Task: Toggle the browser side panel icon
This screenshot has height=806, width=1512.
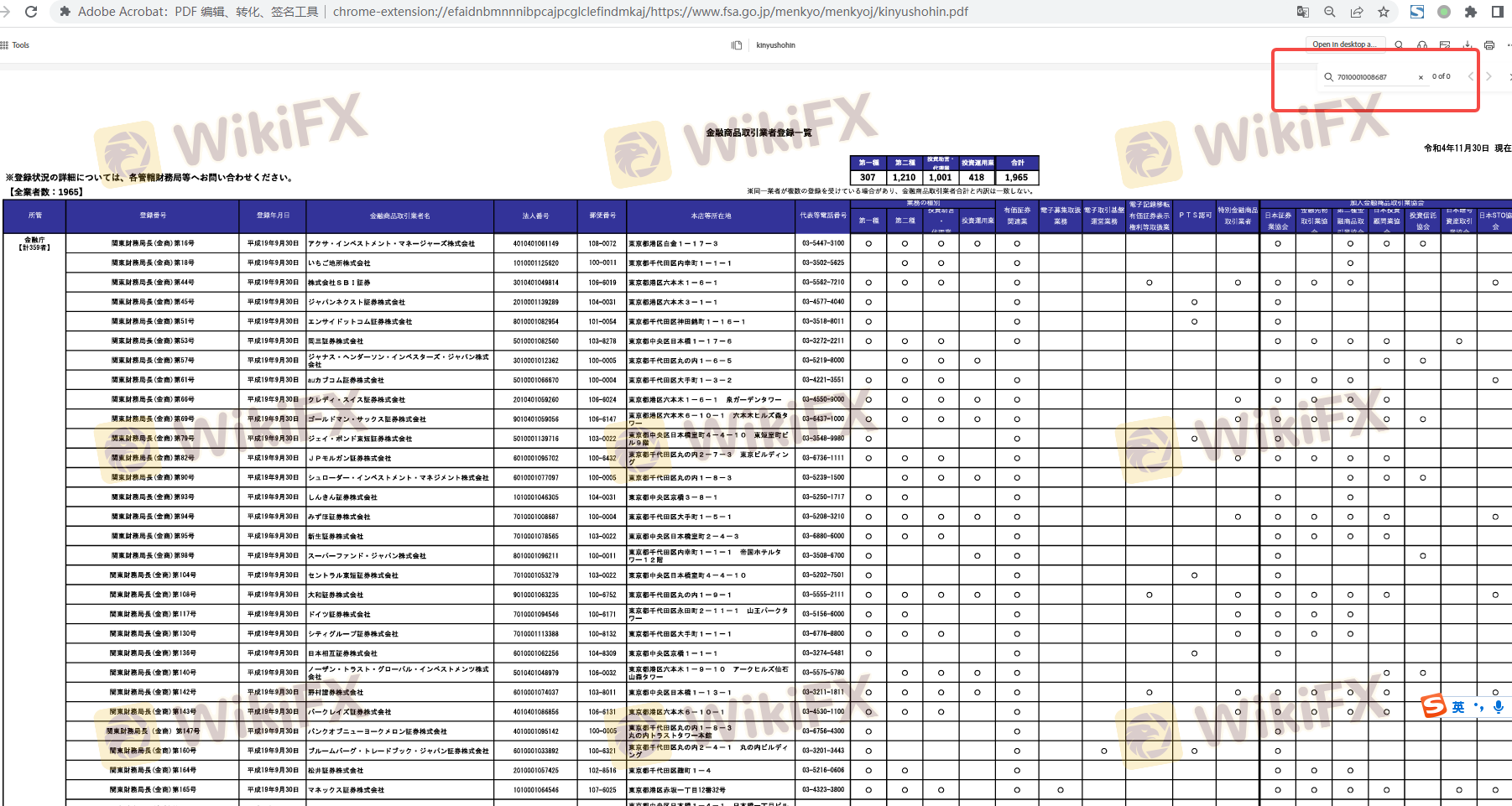Action: pos(1498,12)
